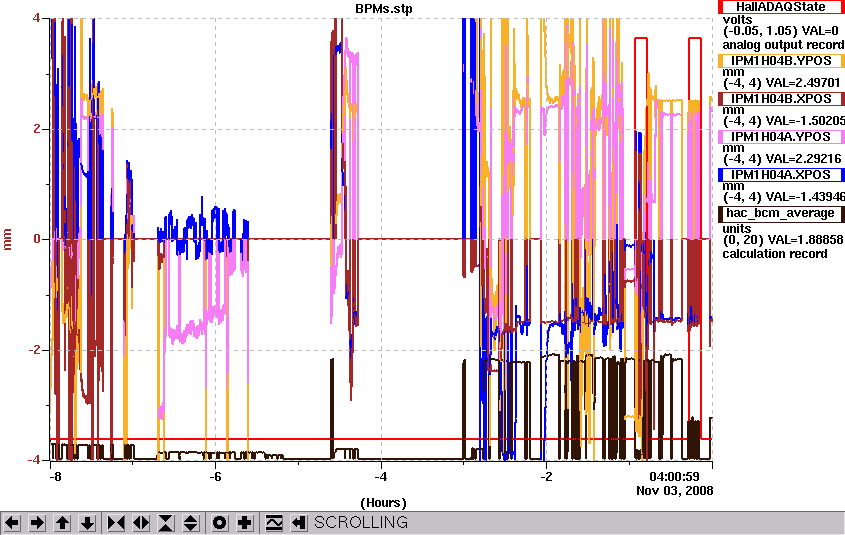Toggle the auto-scroll arrow icon
This screenshot has height=535, width=845.
point(299,523)
